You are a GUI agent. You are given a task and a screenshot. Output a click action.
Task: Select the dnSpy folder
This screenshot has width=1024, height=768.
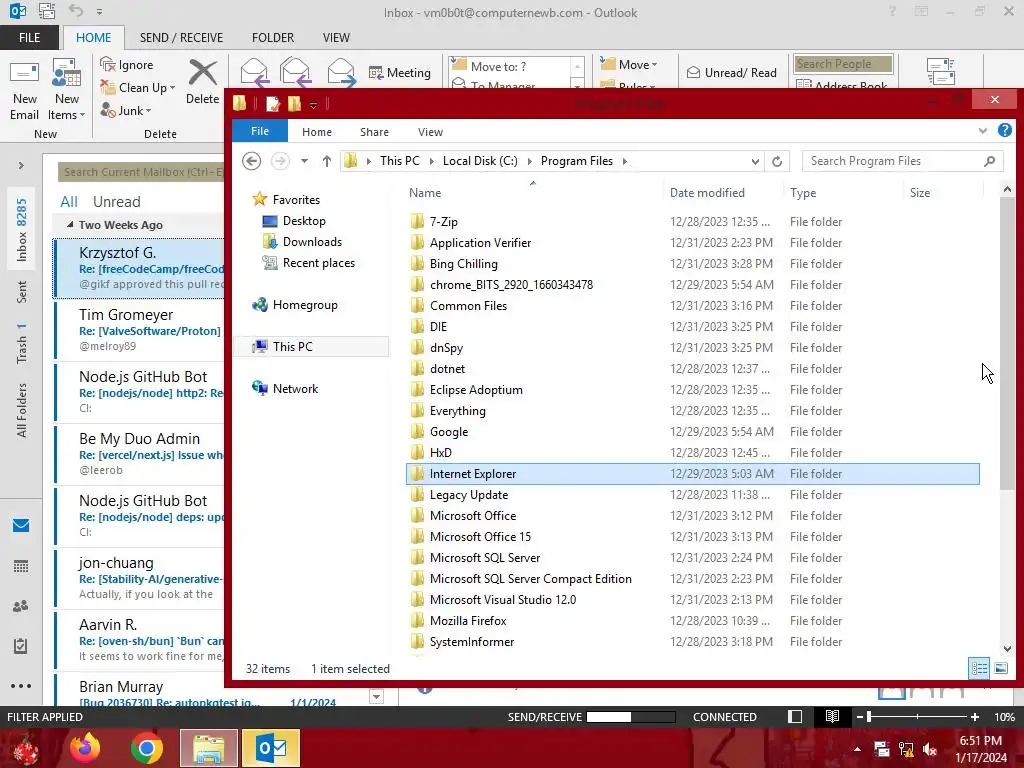[446, 347]
